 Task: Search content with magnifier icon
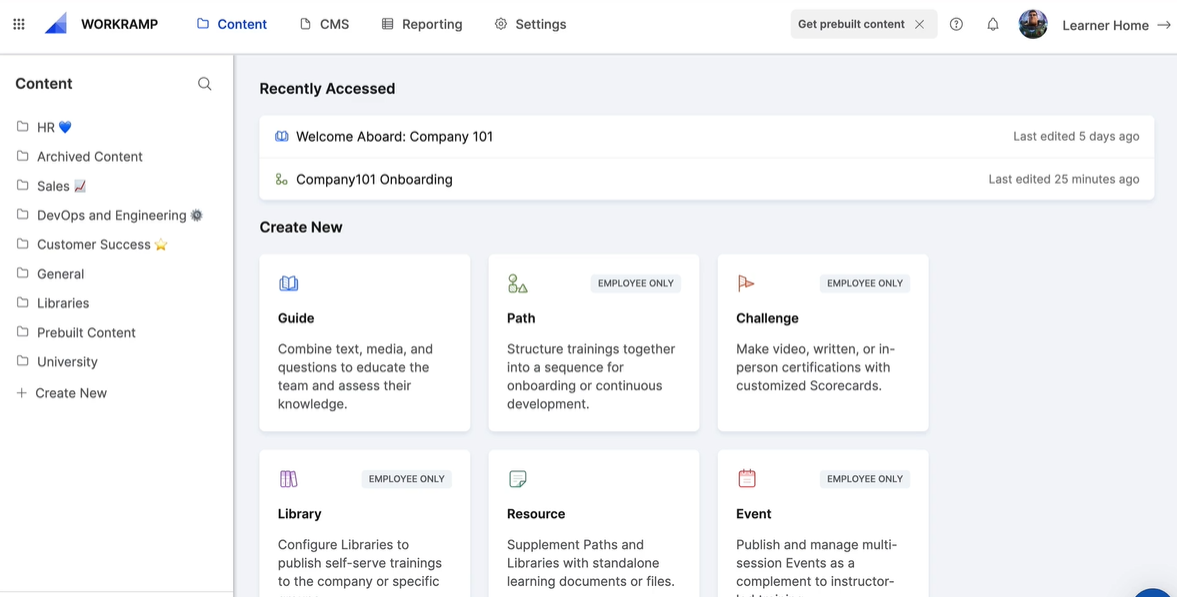tap(204, 83)
